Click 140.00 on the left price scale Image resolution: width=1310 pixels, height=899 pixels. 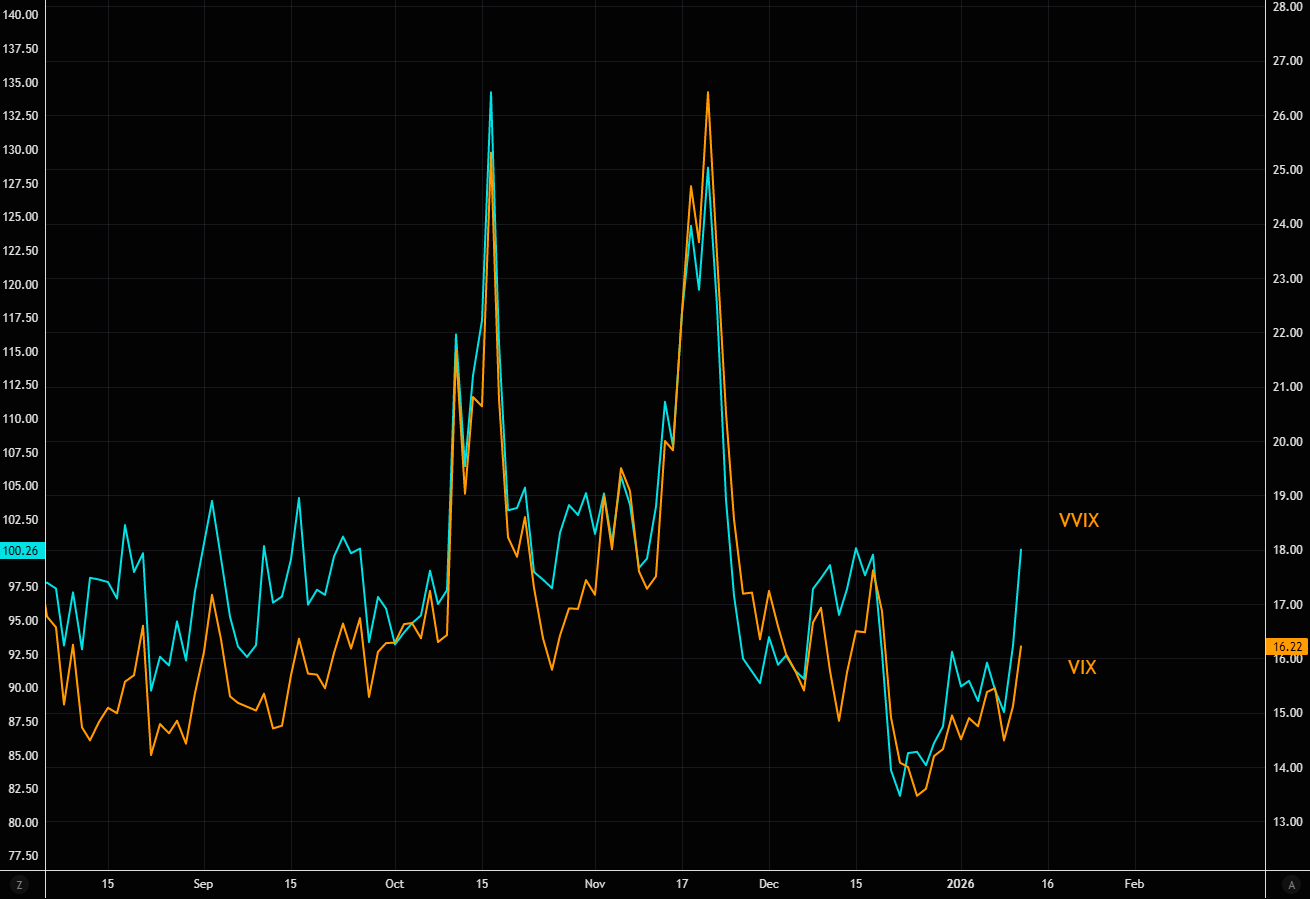[21, 15]
